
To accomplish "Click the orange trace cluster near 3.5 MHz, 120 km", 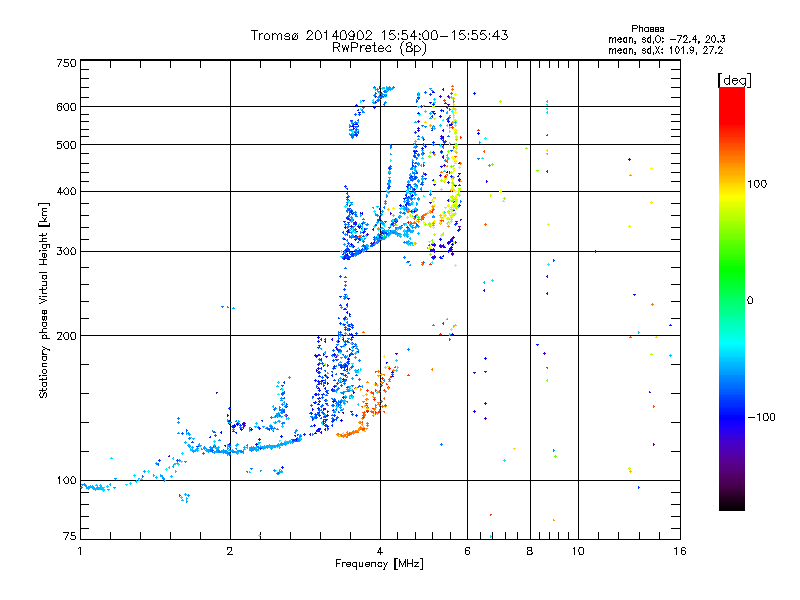I will click(x=351, y=433).
